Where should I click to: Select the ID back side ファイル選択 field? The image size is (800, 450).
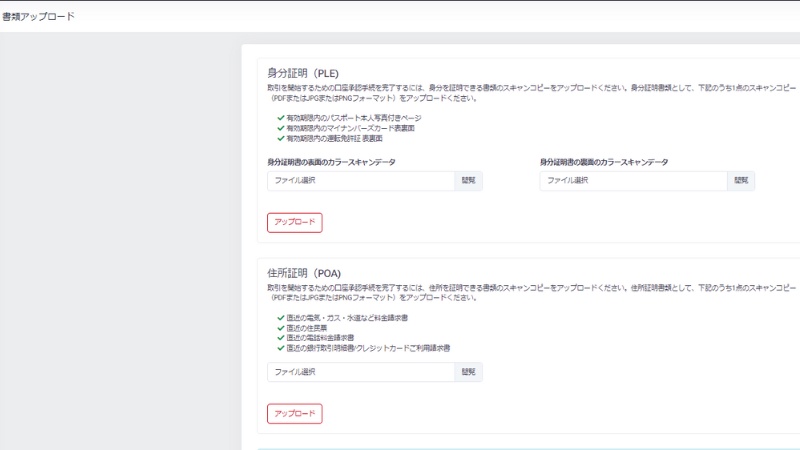pos(632,181)
